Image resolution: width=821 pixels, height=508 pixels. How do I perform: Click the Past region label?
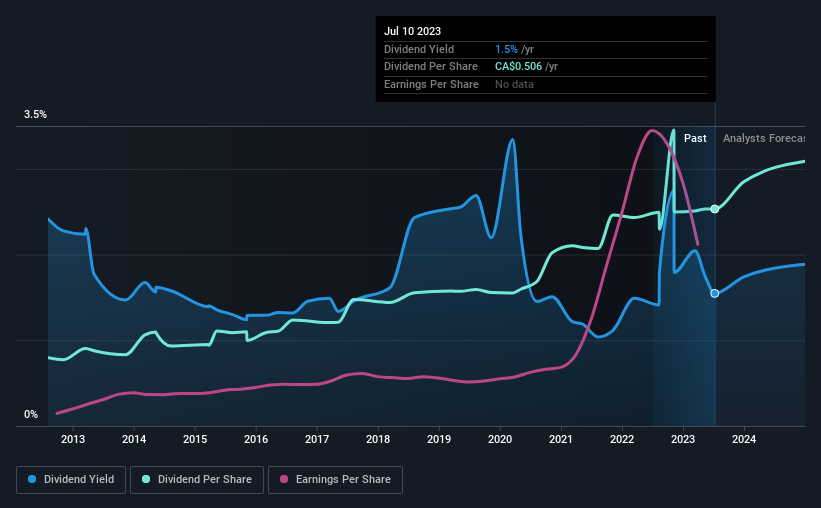pos(695,138)
